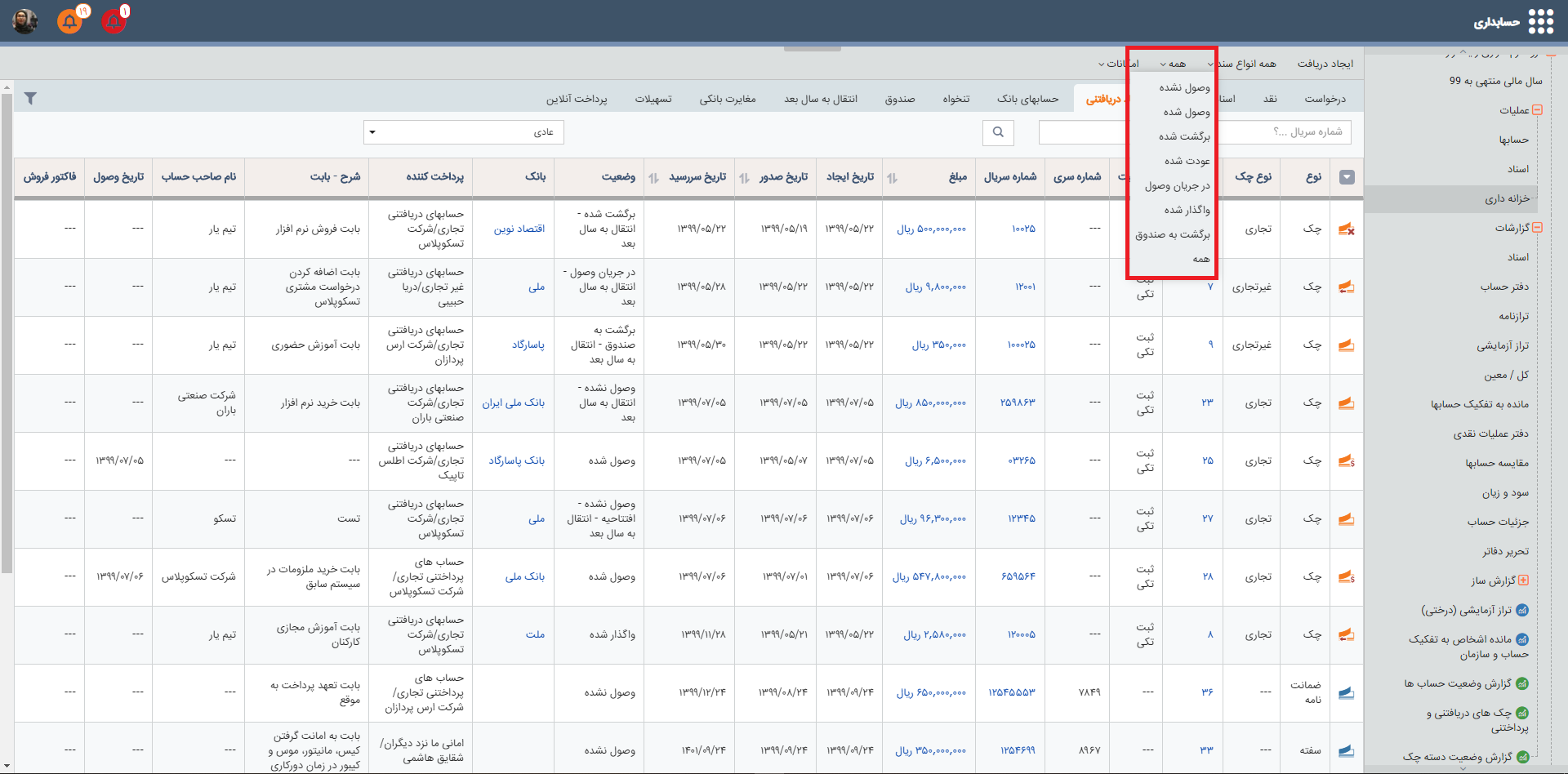Switch to the صندوق tab
The image size is (1568, 774).
(x=900, y=99)
